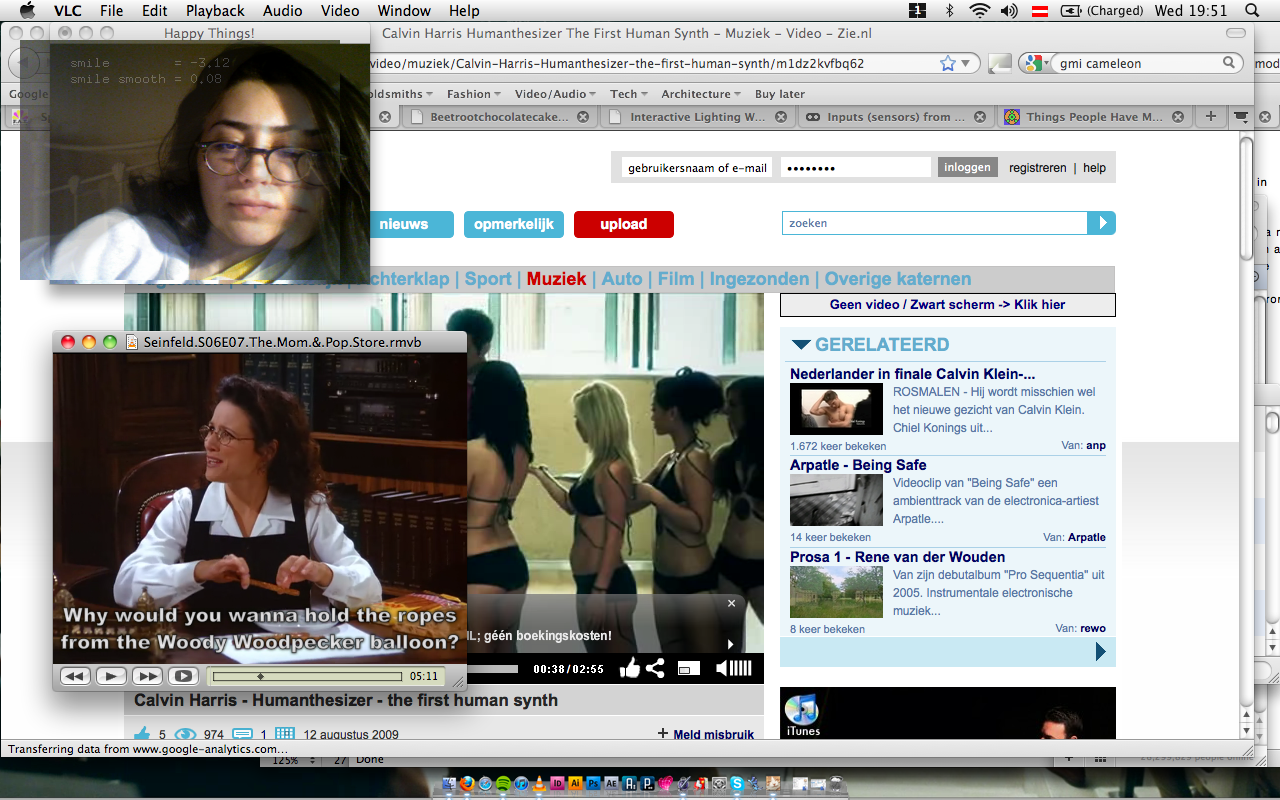
Task: Open Spotify from the dock
Action: (x=502, y=784)
